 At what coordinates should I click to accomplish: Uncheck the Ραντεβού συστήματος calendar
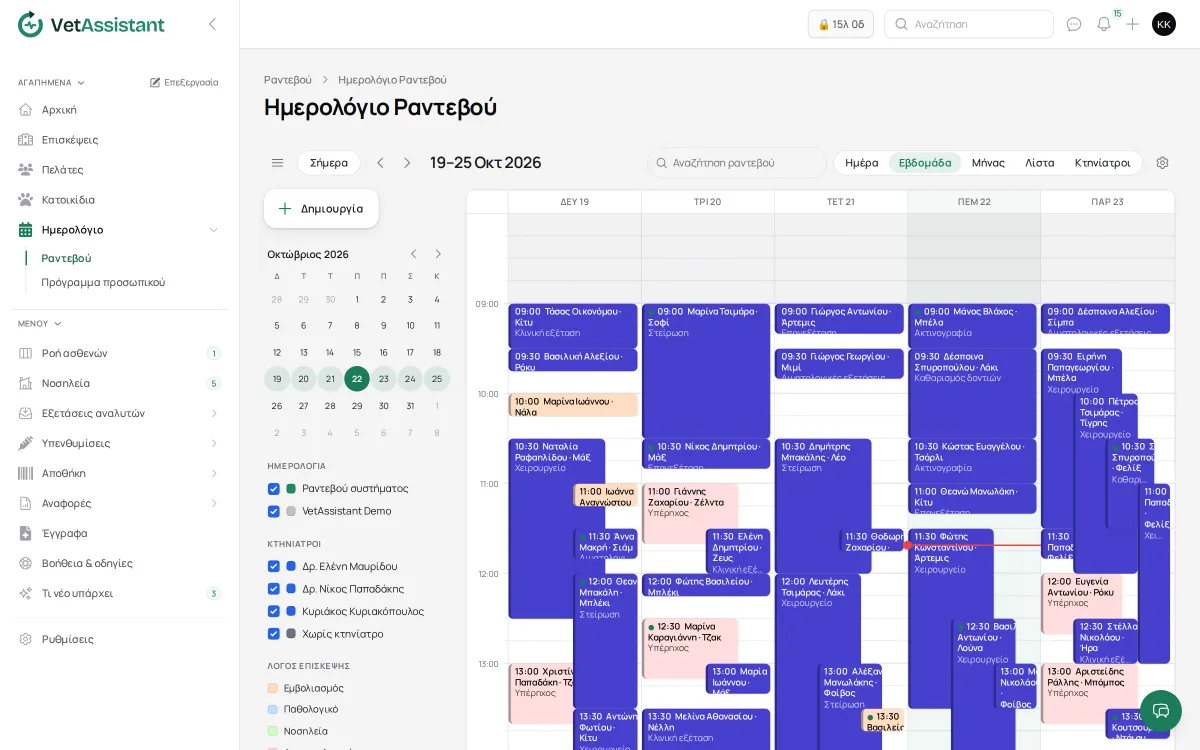tap(274, 489)
